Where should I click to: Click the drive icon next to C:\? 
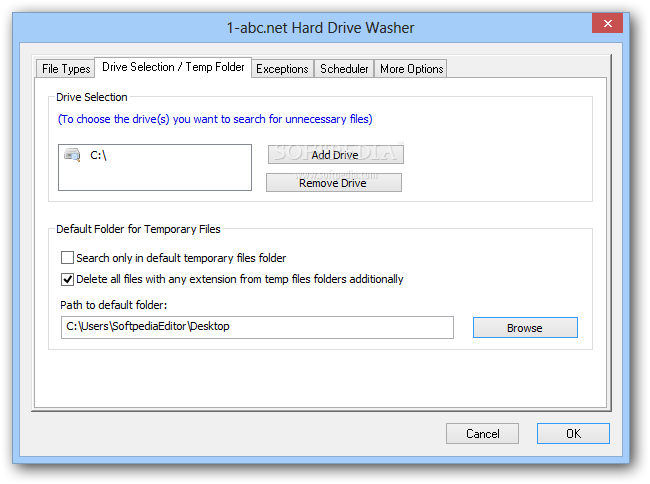73,155
